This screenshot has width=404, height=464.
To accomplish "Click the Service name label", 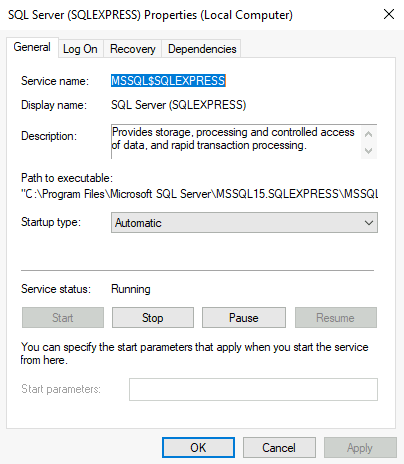I will pos(55,81).
